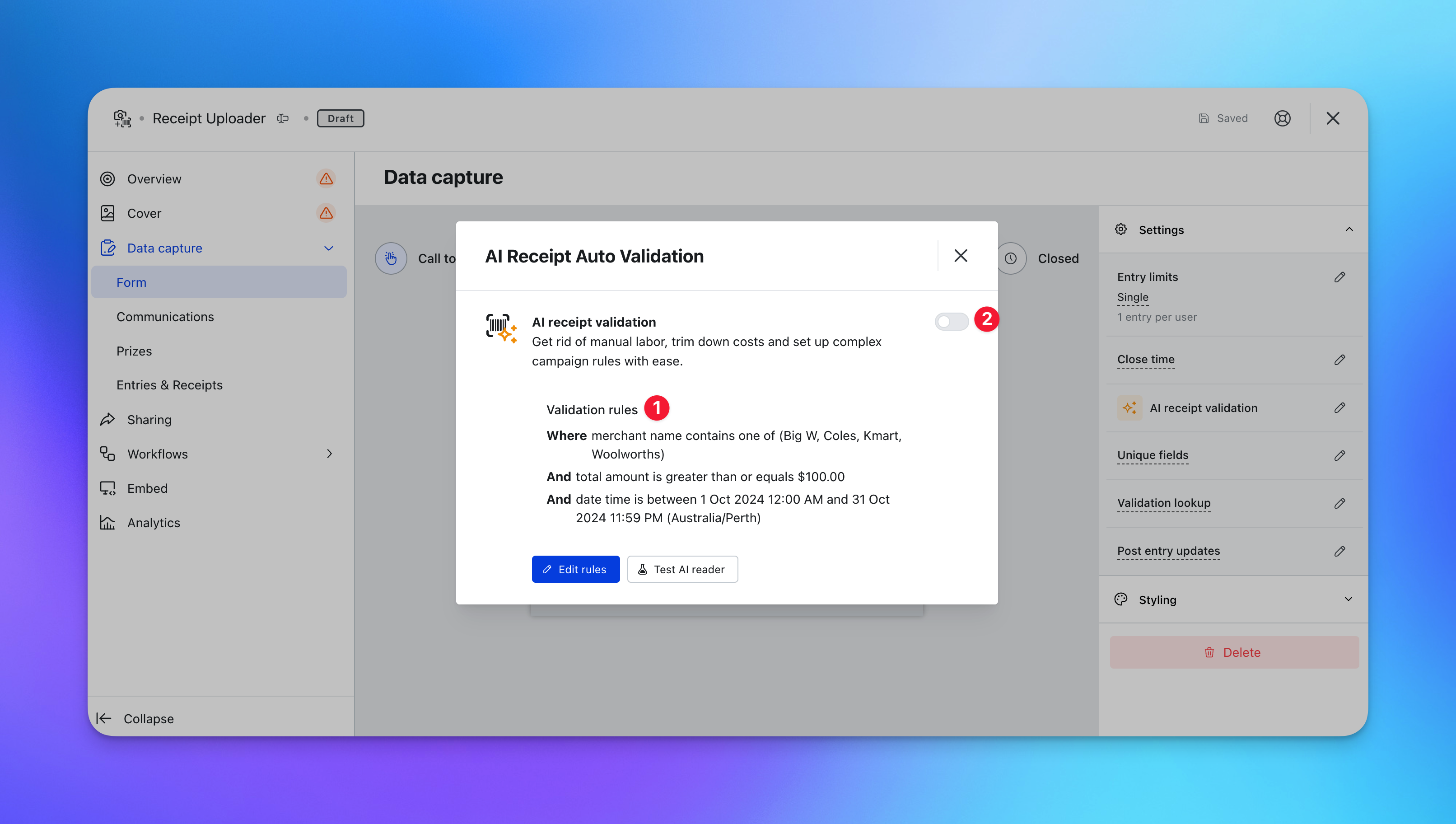Collapse the Settings panel section
The height and width of the screenshot is (824, 1456).
1349,229
